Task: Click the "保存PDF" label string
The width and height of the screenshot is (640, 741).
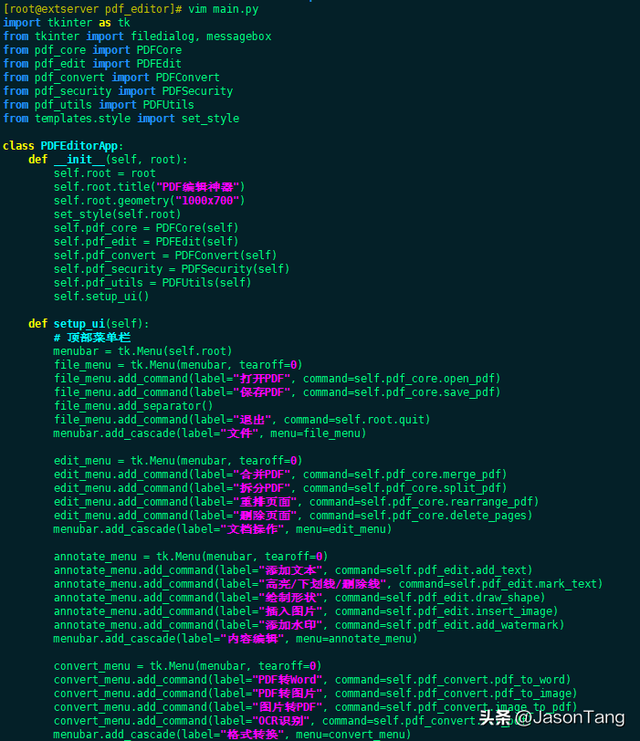Action: pos(262,393)
